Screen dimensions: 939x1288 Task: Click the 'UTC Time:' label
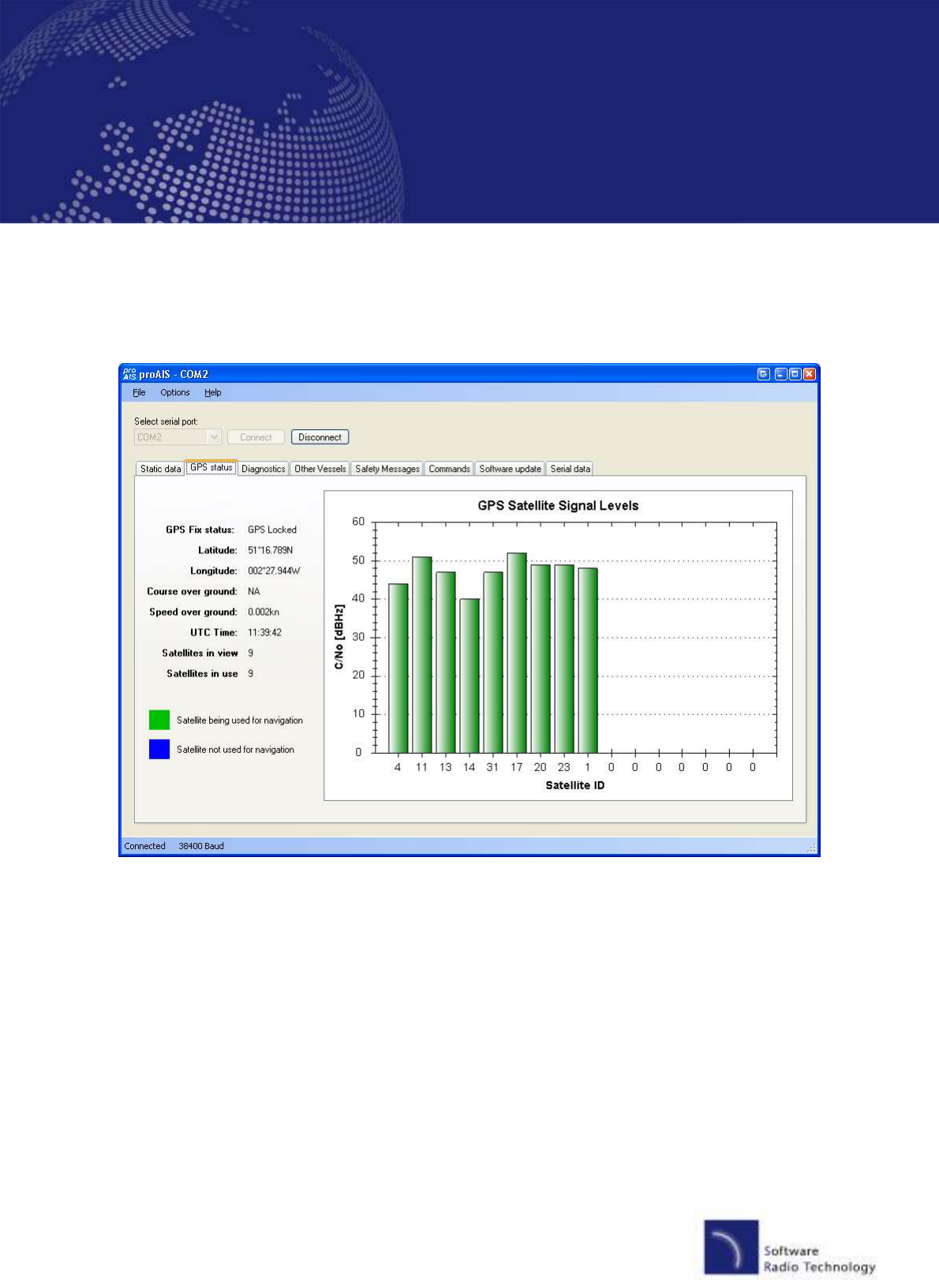(214, 632)
